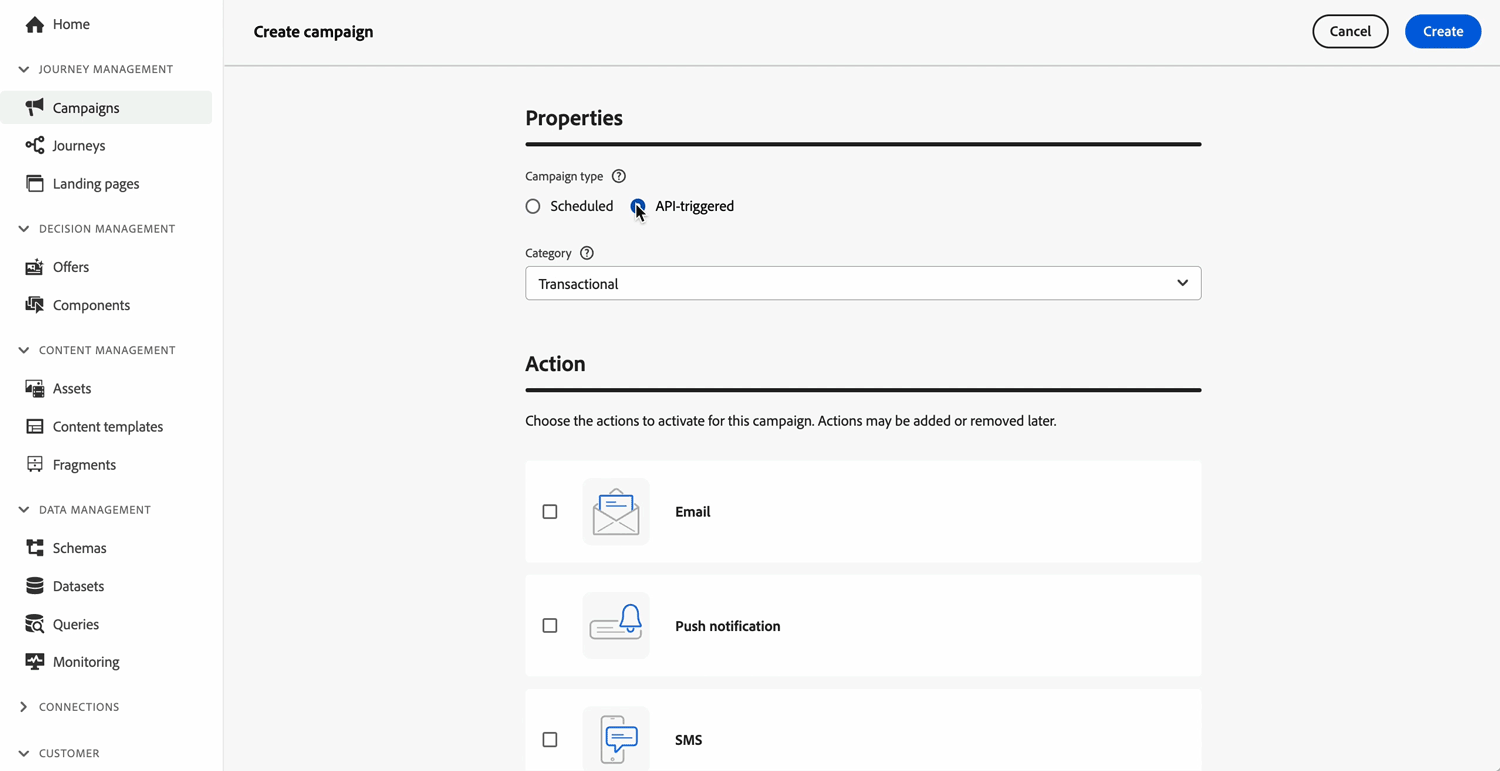Go to Content templates menu item
Screen dimensions: 1500x771
(x=108, y=427)
